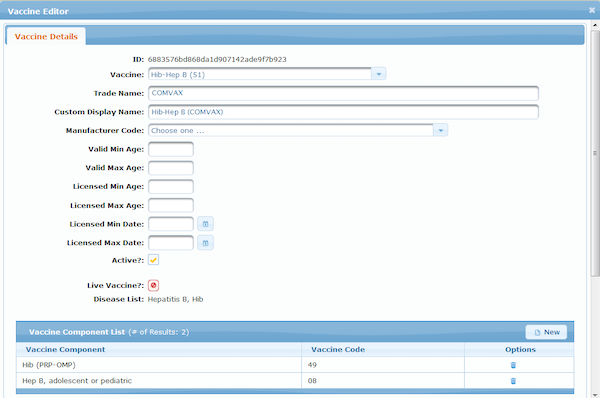Click the ID value 6883576bd868da1d907142ade9f7b923

217,59
